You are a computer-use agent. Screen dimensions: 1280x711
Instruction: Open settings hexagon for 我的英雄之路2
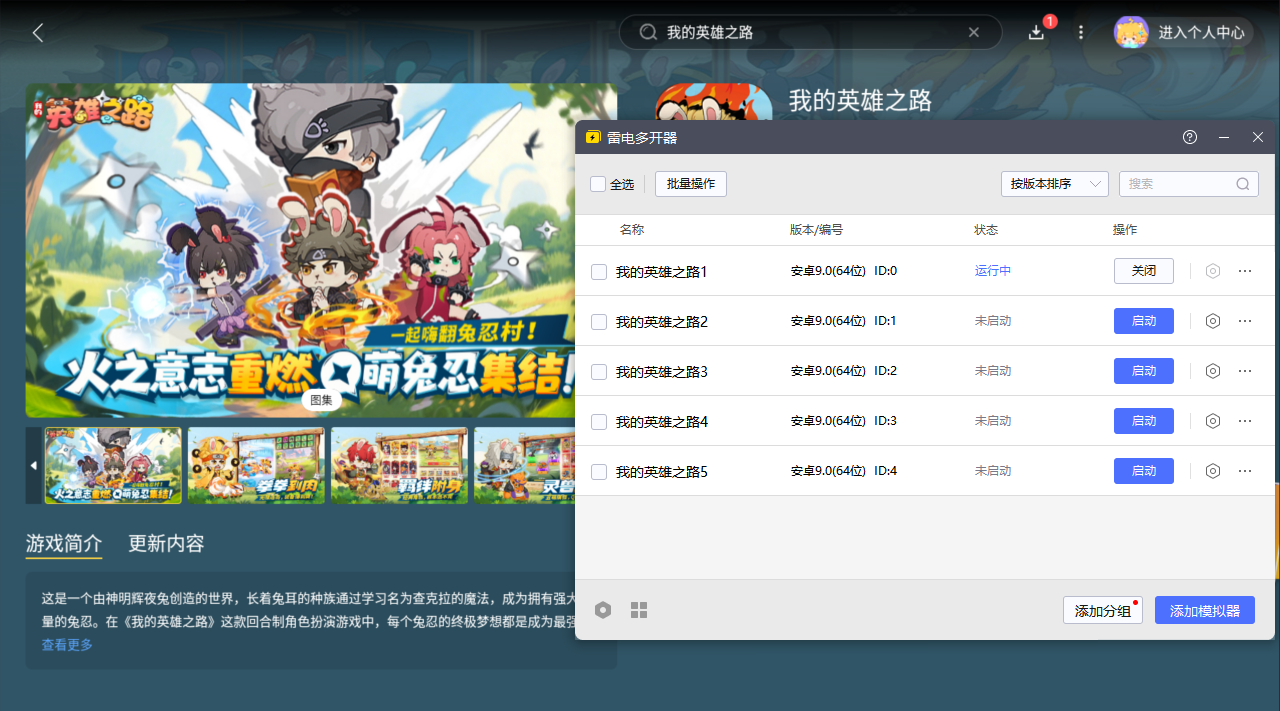(x=1213, y=321)
